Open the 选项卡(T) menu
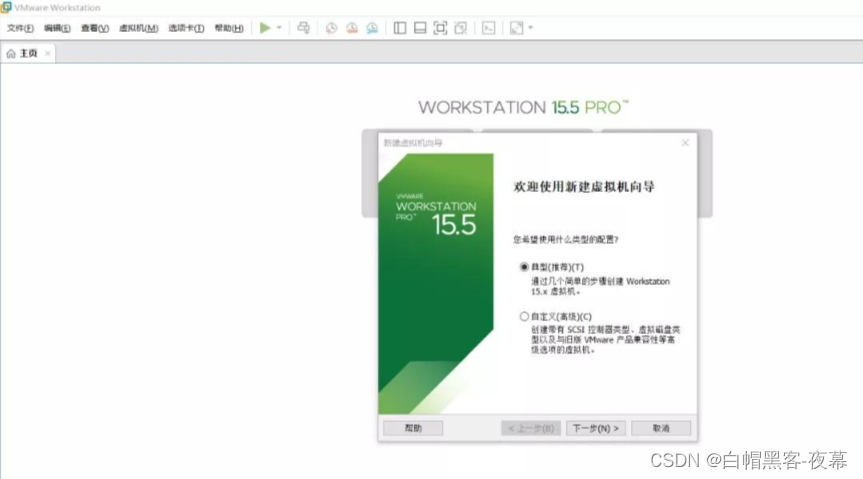863x479 pixels. pos(186,28)
